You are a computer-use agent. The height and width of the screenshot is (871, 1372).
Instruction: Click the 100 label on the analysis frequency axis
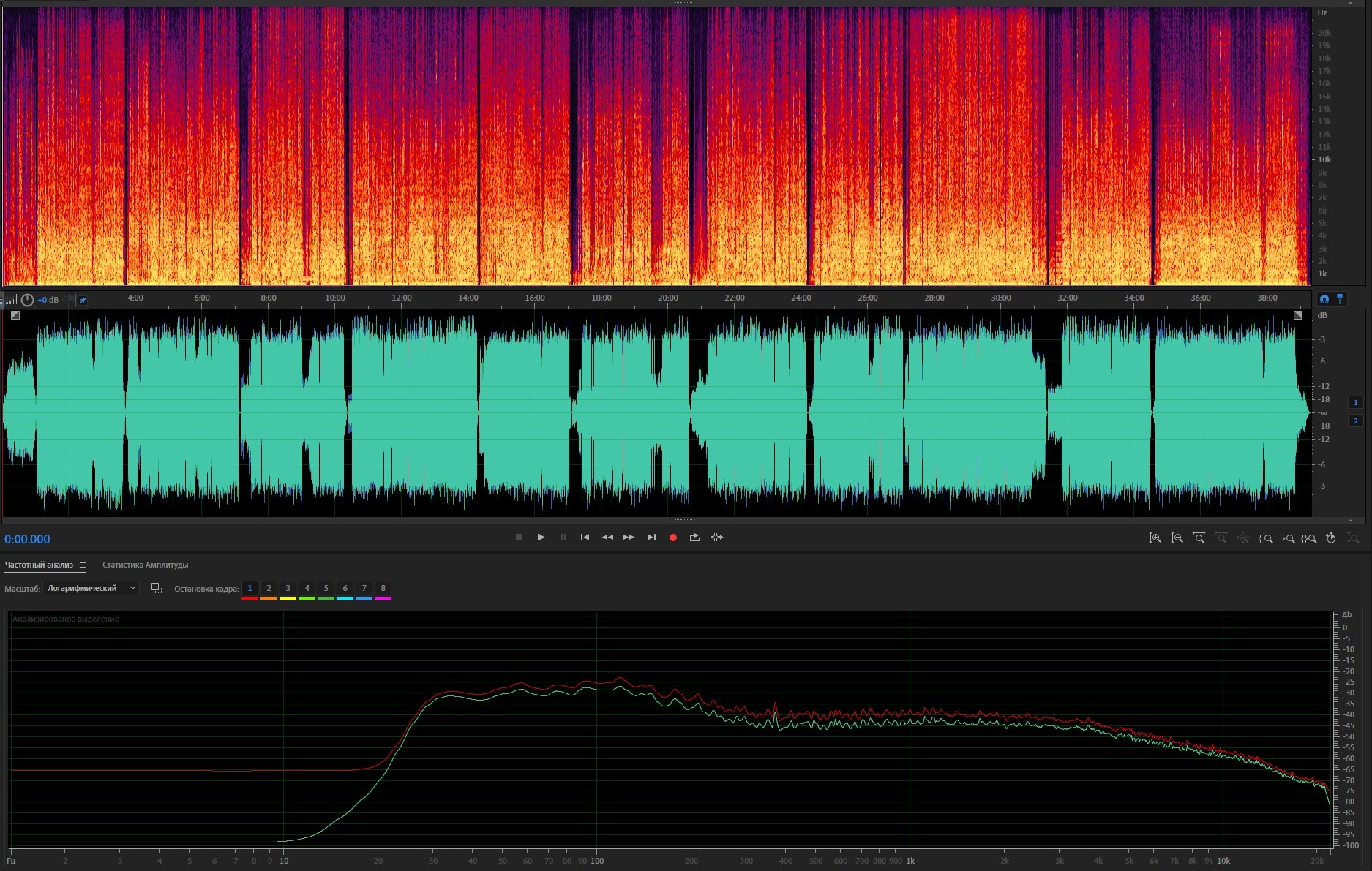point(597,861)
